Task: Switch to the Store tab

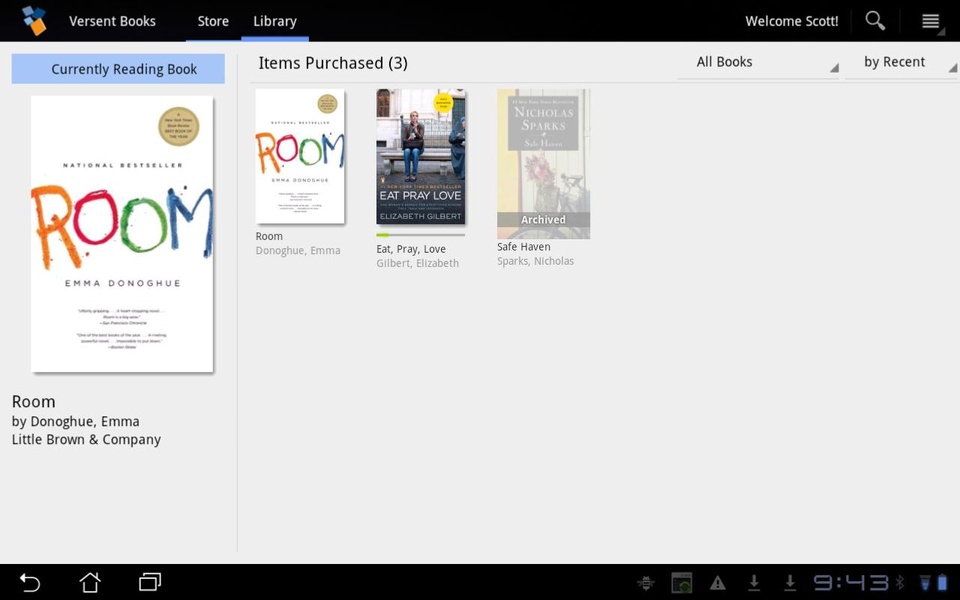Action: (213, 21)
